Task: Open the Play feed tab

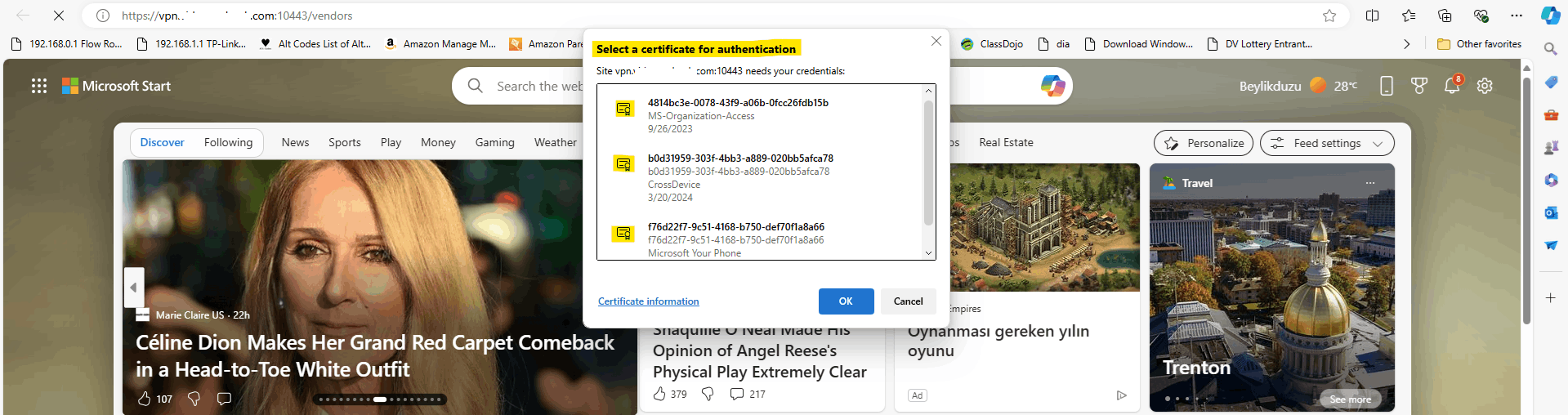Action: [391, 143]
